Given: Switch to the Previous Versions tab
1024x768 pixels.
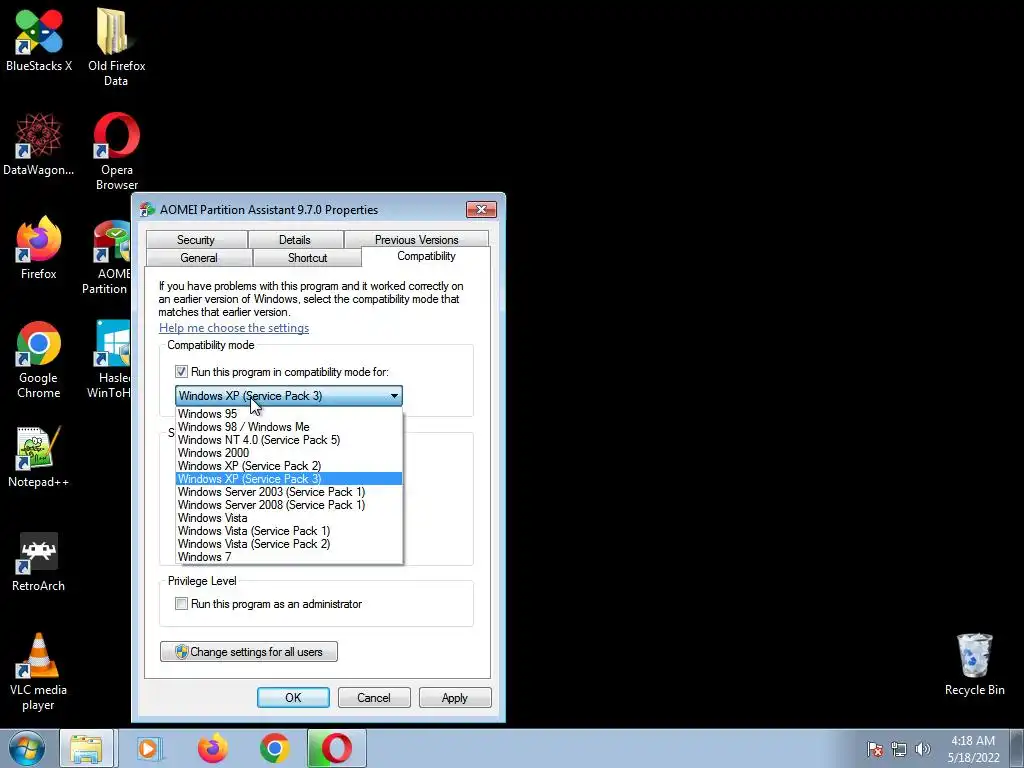Looking at the screenshot, I should coord(417,240).
